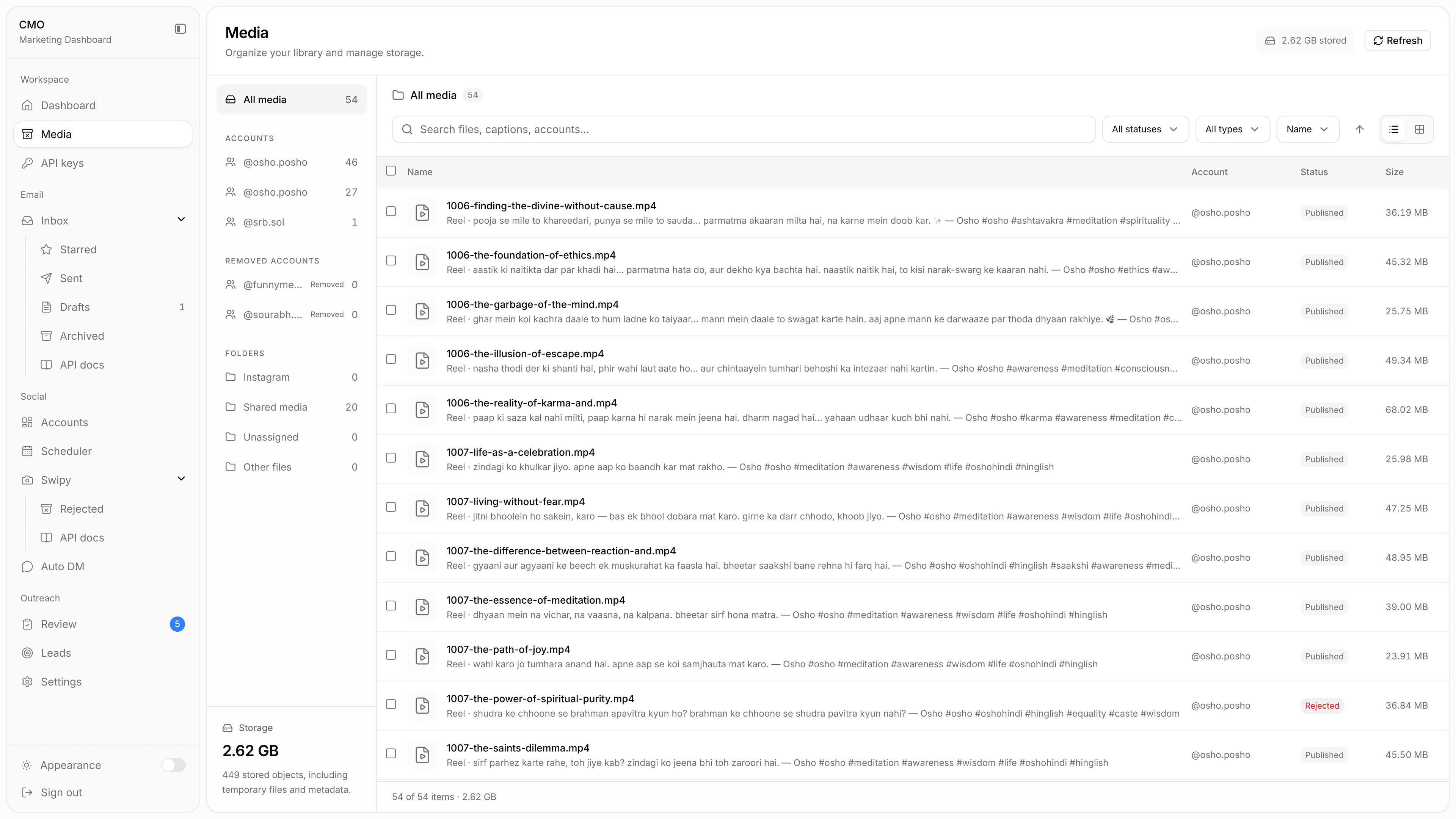This screenshot has height=819, width=1456.
Task: Click the removed @funnyme... account
Action: click(x=291, y=284)
